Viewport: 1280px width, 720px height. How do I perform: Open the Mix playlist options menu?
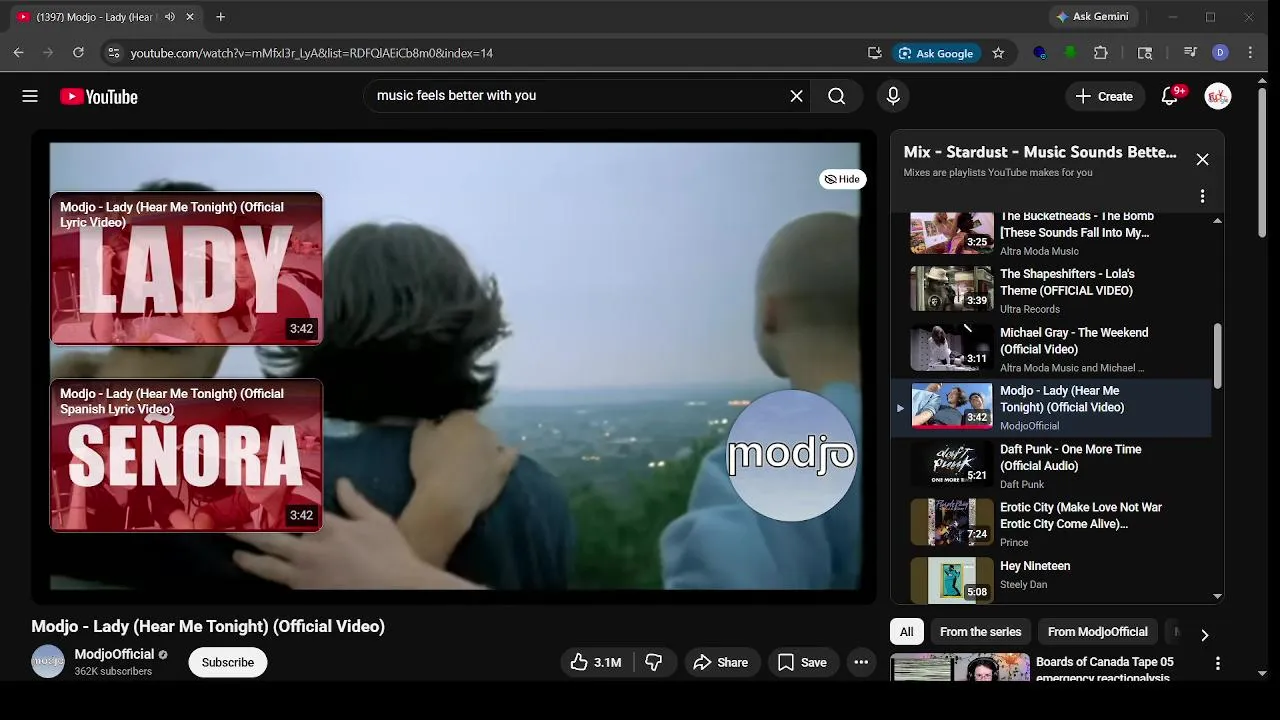tap(1202, 196)
